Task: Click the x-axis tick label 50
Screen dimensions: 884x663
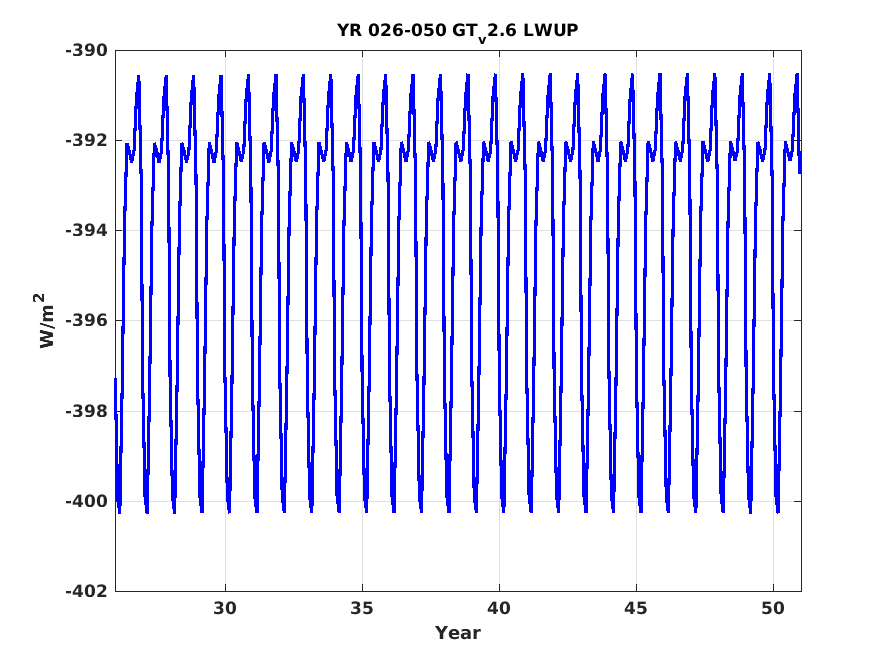Action: (773, 608)
